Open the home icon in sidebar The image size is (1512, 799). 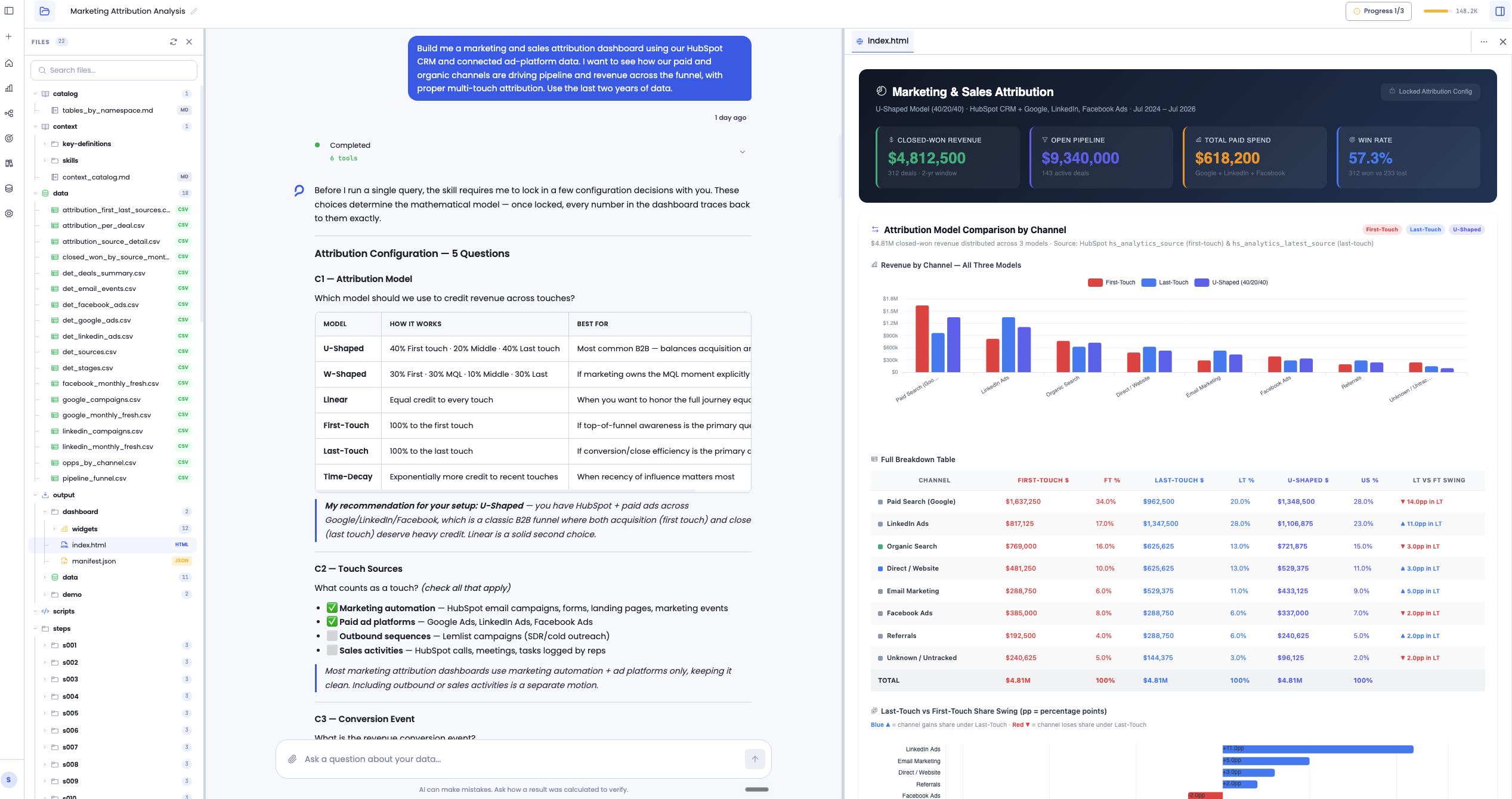[9, 63]
